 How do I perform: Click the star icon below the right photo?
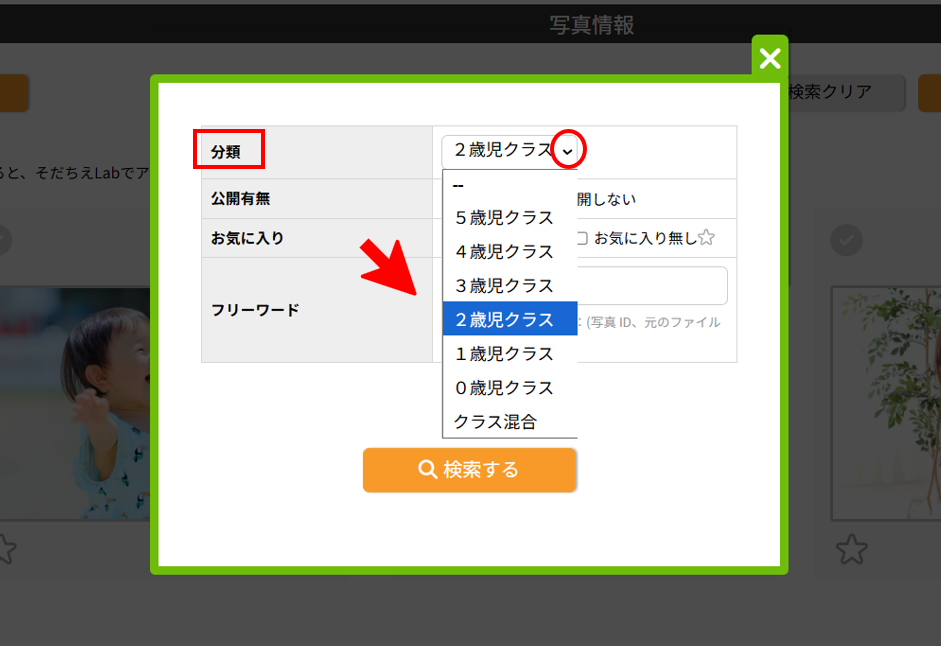pyautogui.click(x=851, y=549)
